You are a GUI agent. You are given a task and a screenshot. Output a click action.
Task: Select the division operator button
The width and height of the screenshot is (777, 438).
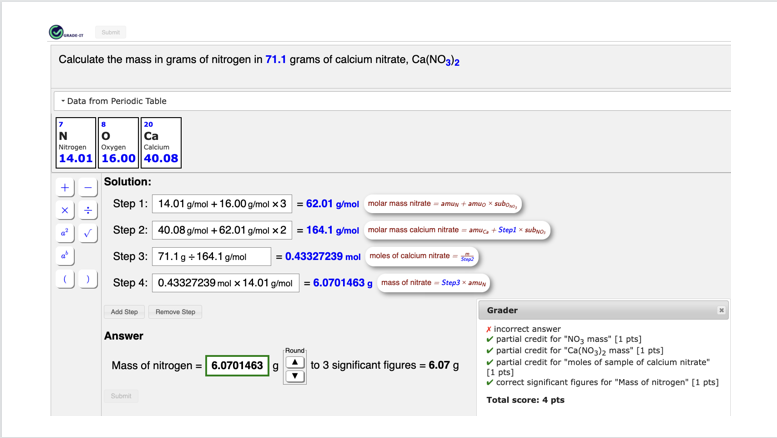pos(88,210)
